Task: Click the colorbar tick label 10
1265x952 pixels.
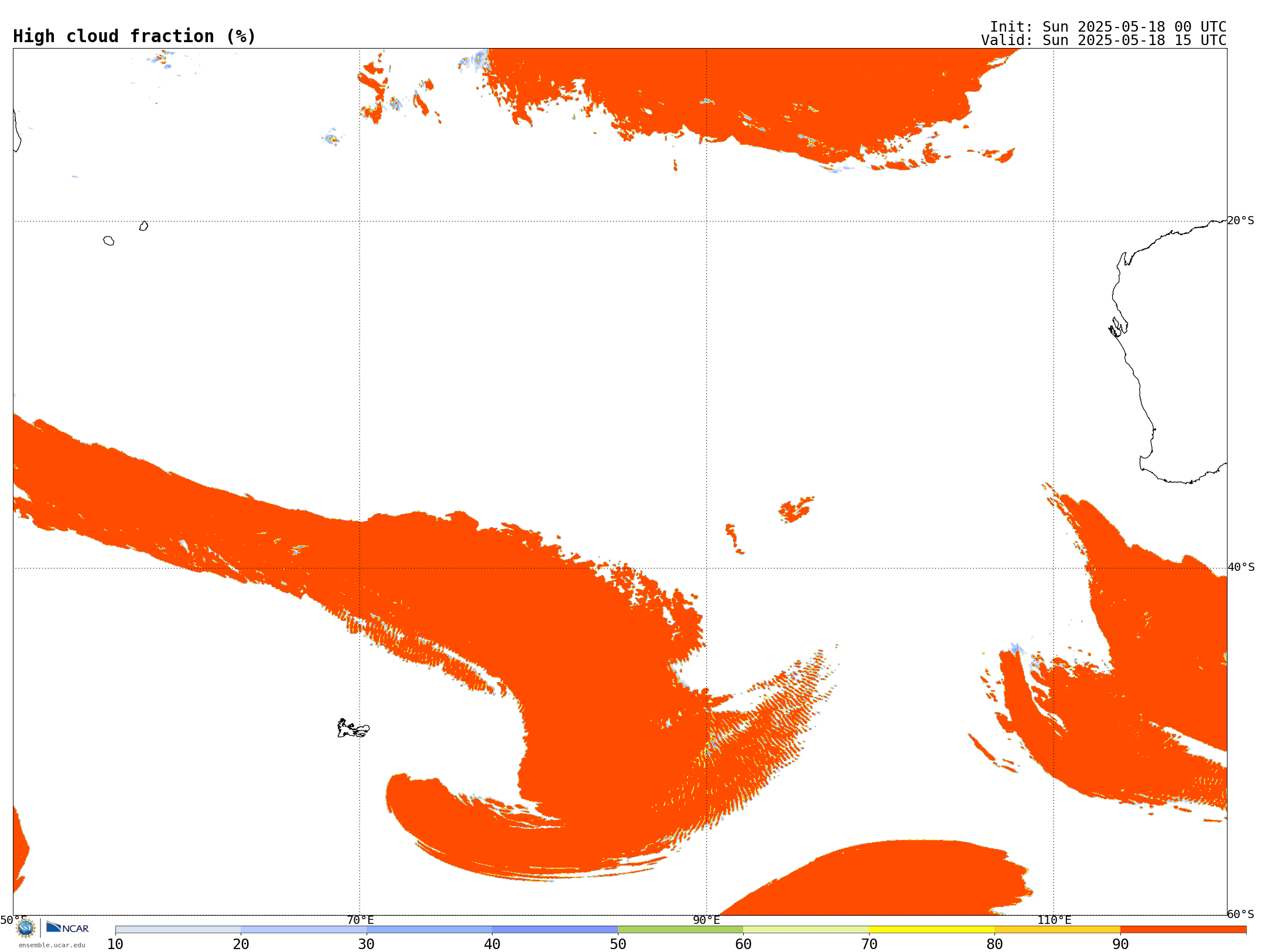Action: point(115,944)
